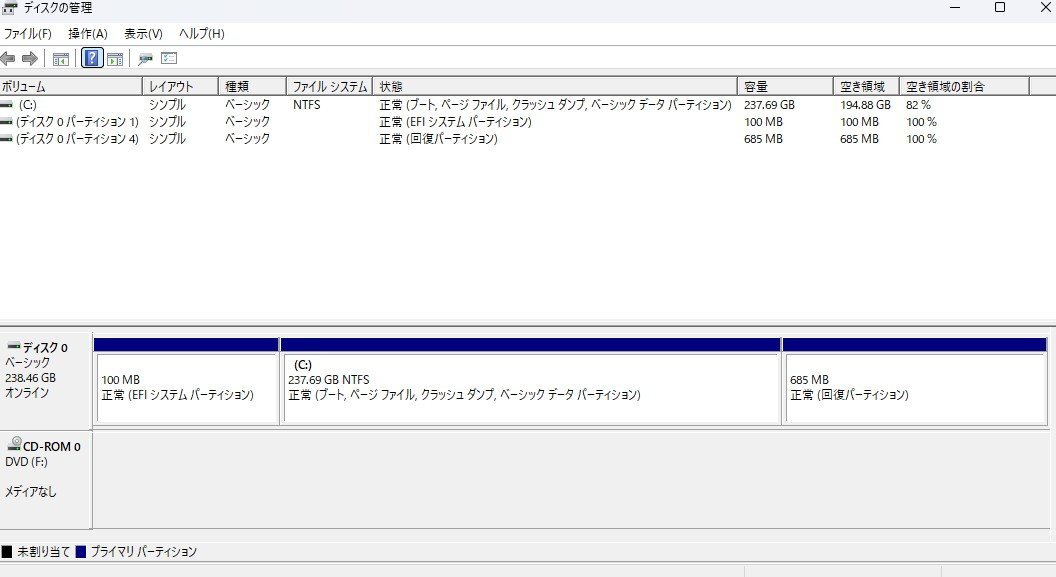Click the プライマリ パーティション legend swatch

click(79, 551)
